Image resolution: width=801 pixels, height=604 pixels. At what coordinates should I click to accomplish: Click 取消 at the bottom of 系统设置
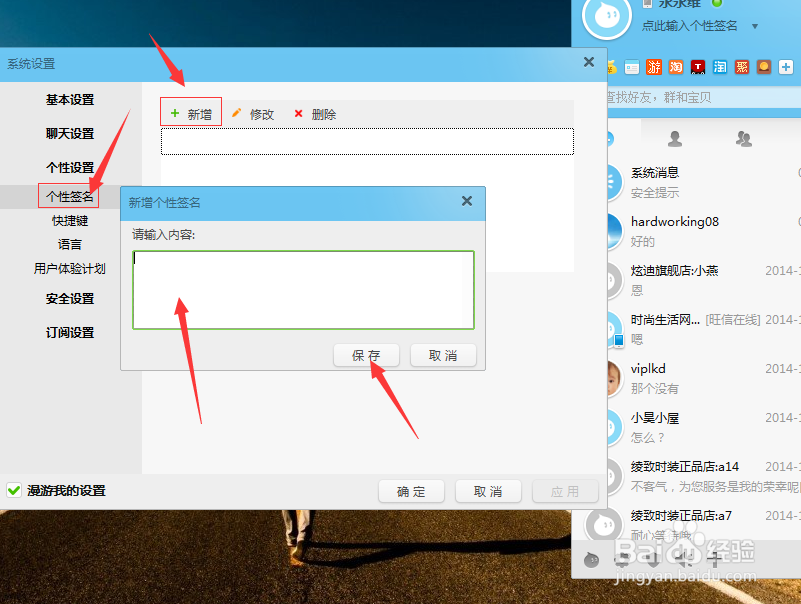488,491
